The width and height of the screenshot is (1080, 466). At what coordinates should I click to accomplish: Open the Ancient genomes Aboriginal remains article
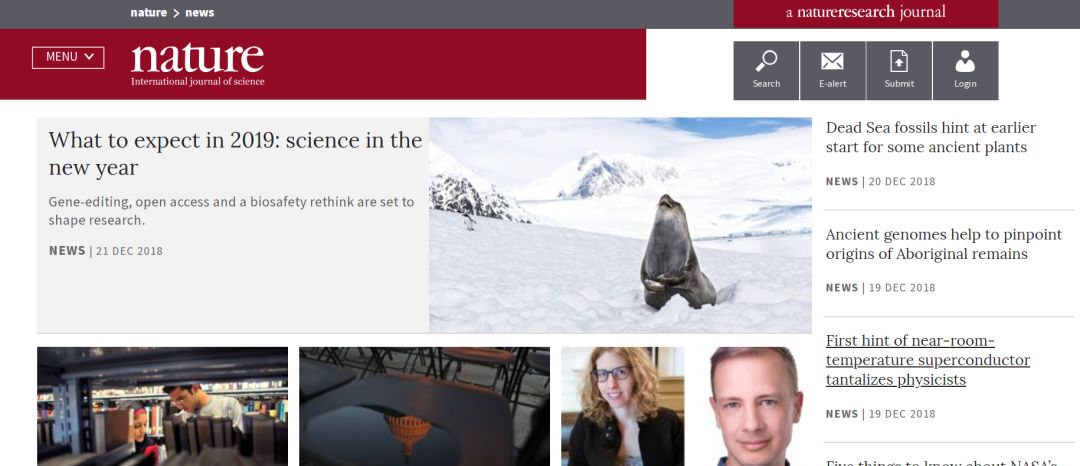[x=944, y=244]
